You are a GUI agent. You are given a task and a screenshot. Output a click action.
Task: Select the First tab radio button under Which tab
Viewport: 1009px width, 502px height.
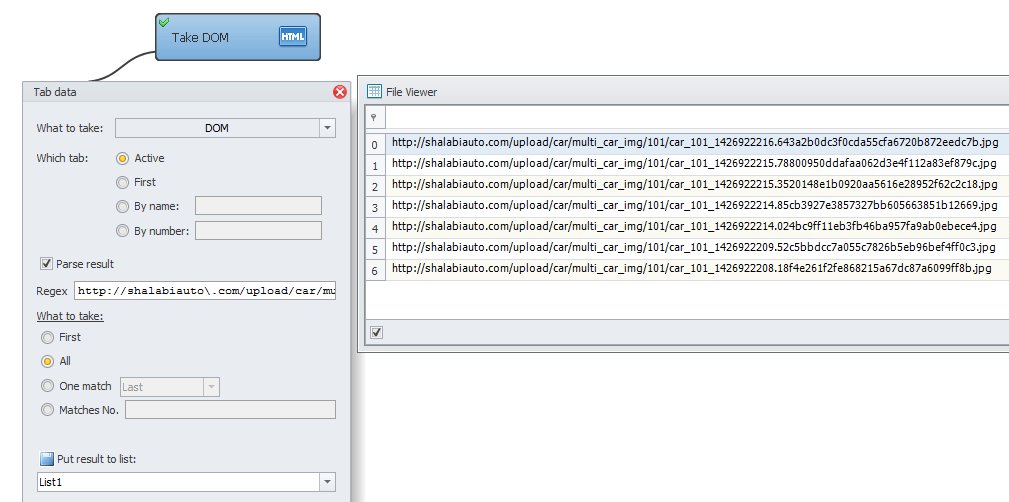coord(122,183)
